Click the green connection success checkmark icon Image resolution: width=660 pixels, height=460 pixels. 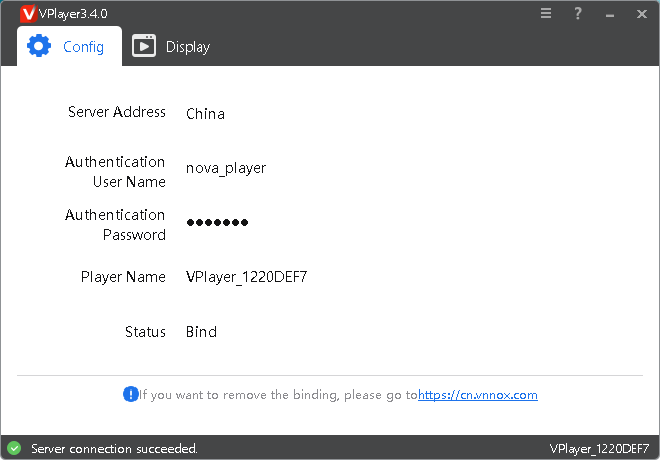14,448
